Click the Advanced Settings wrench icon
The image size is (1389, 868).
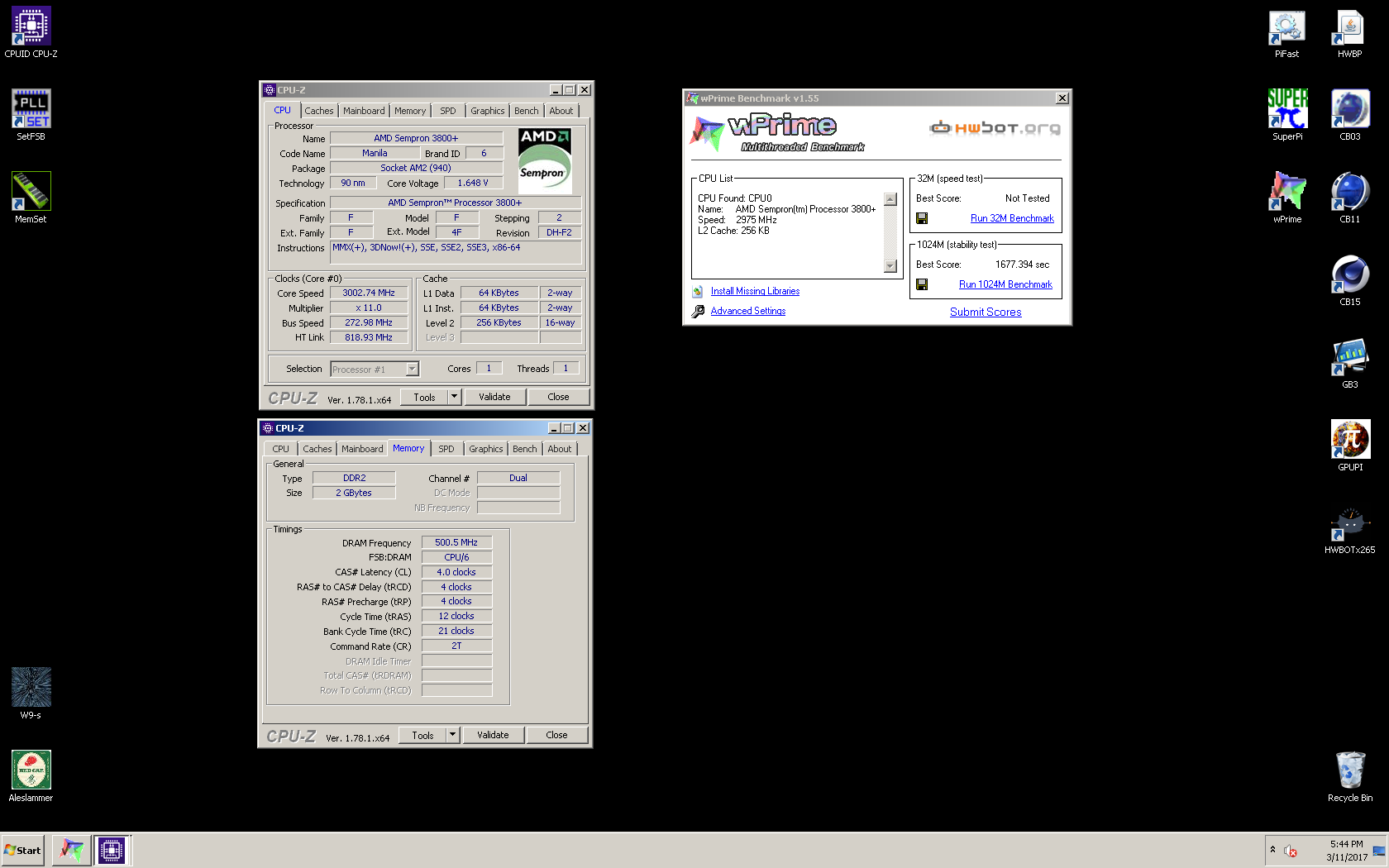tap(698, 311)
